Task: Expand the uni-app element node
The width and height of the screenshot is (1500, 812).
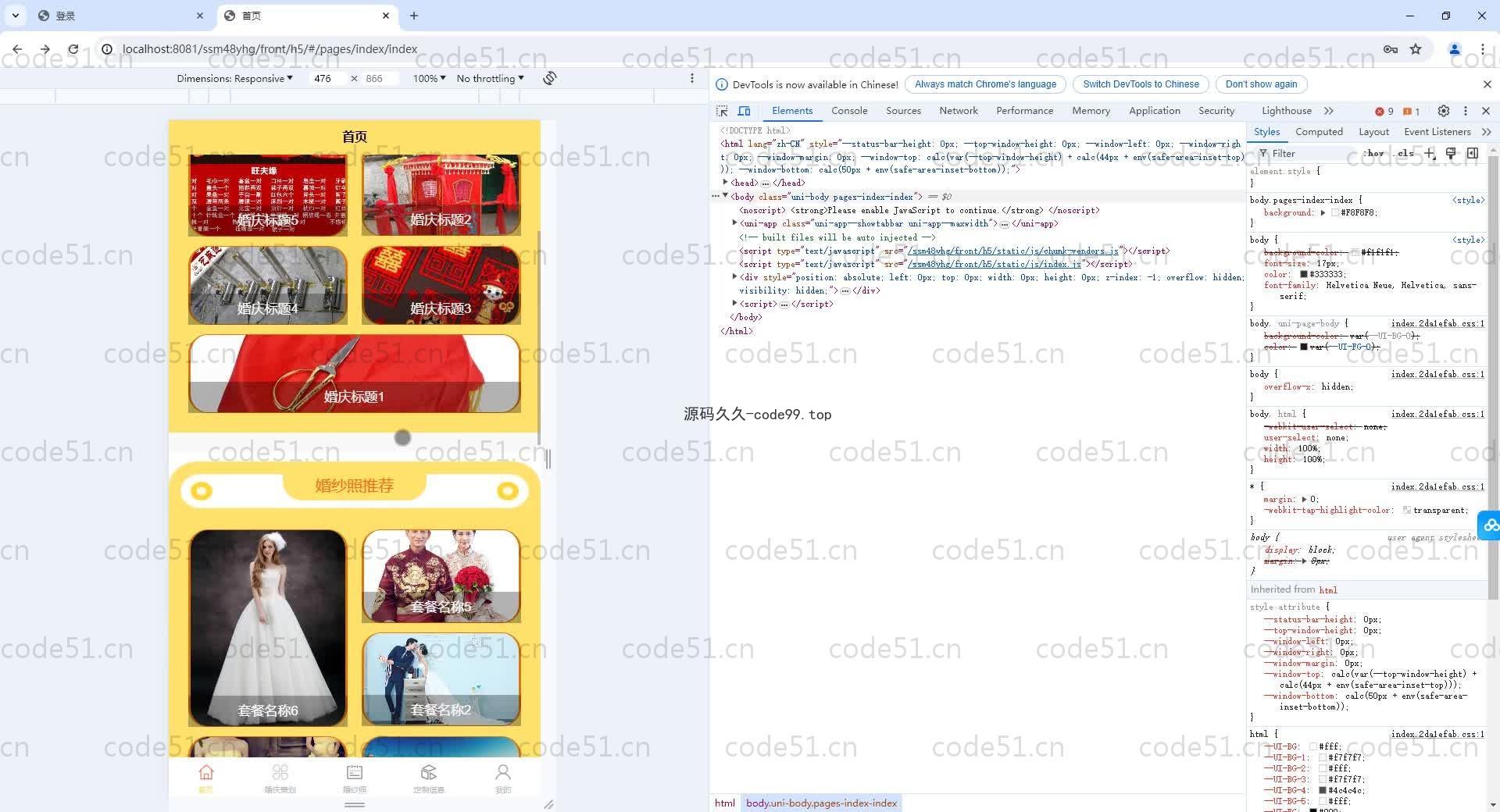Action: coord(734,223)
